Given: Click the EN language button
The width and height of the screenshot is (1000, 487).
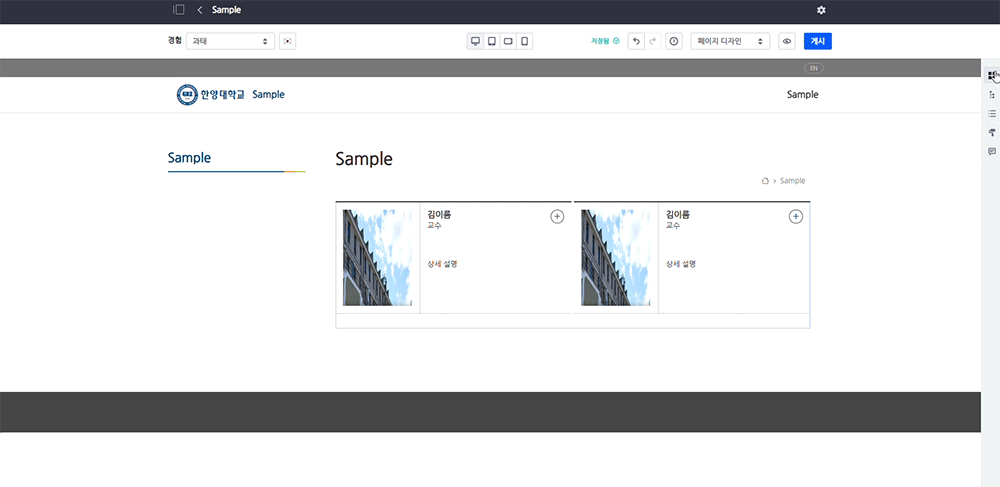Looking at the screenshot, I should click(x=814, y=68).
